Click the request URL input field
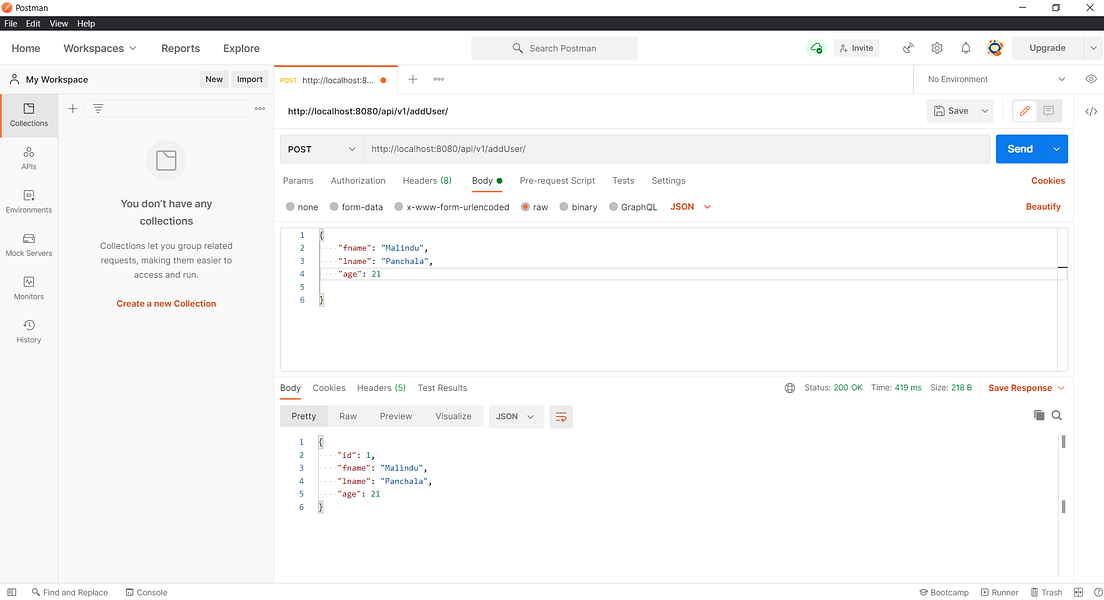The width and height of the screenshot is (1104, 600). coord(600,148)
